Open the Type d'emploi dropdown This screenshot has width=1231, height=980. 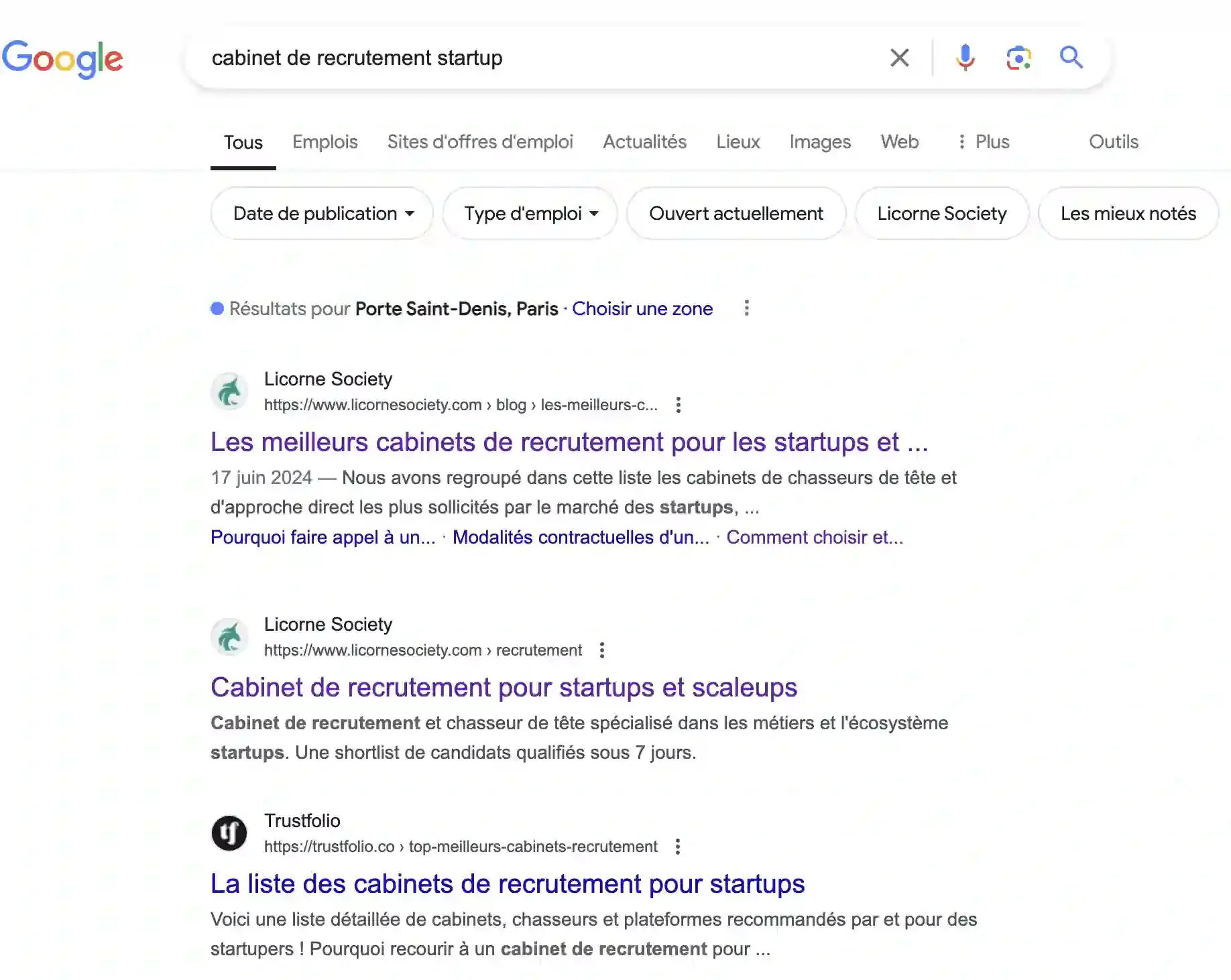tap(530, 213)
